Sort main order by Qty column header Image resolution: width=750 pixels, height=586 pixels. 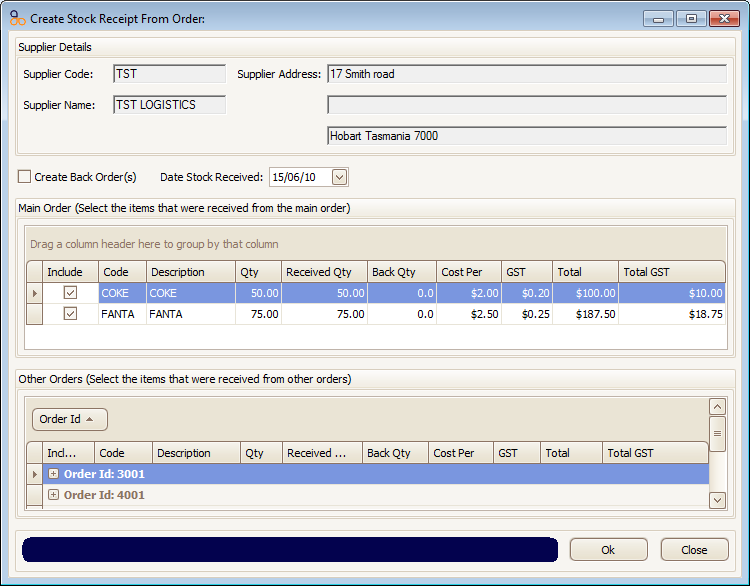pyautogui.click(x=258, y=272)
